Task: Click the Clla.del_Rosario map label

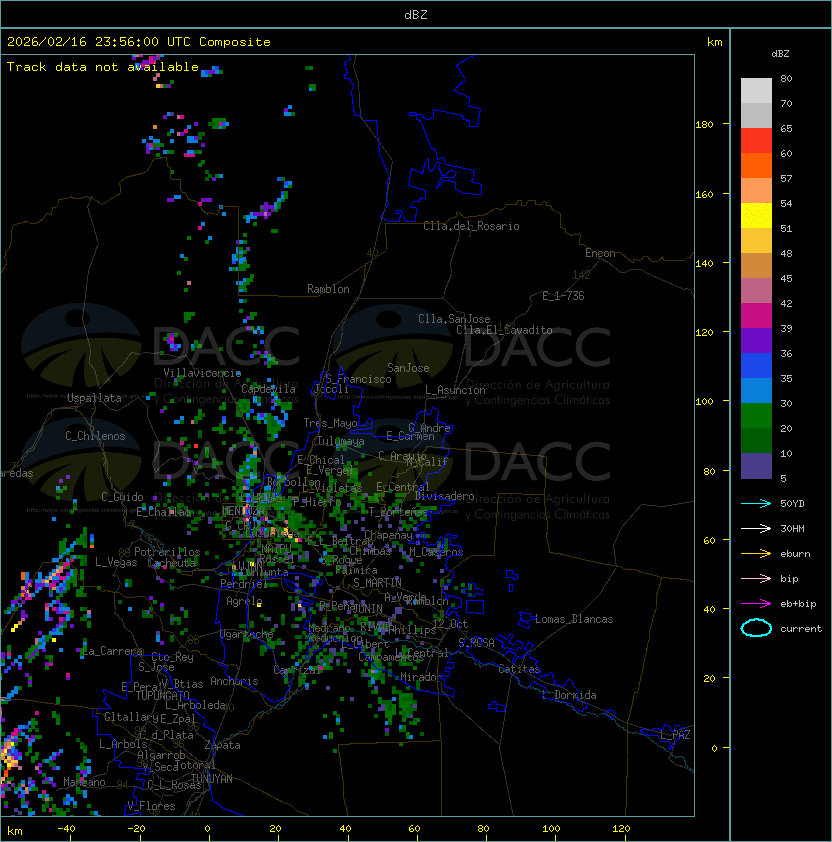Action: [x=471, y=226]
